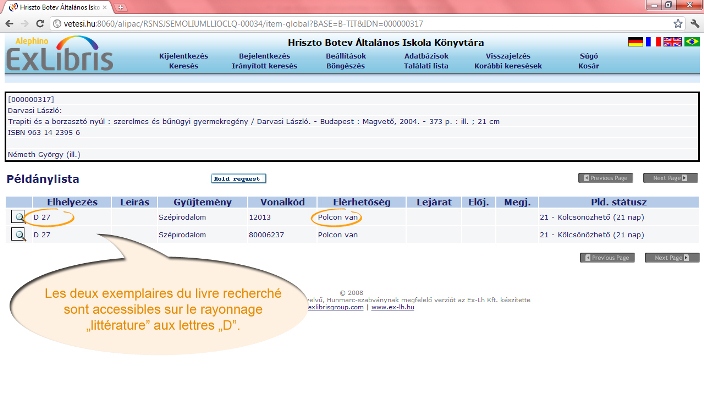Viewport: 704px width, 396px height.
Task: Select the French flag language icon
Action: (653, 42)
